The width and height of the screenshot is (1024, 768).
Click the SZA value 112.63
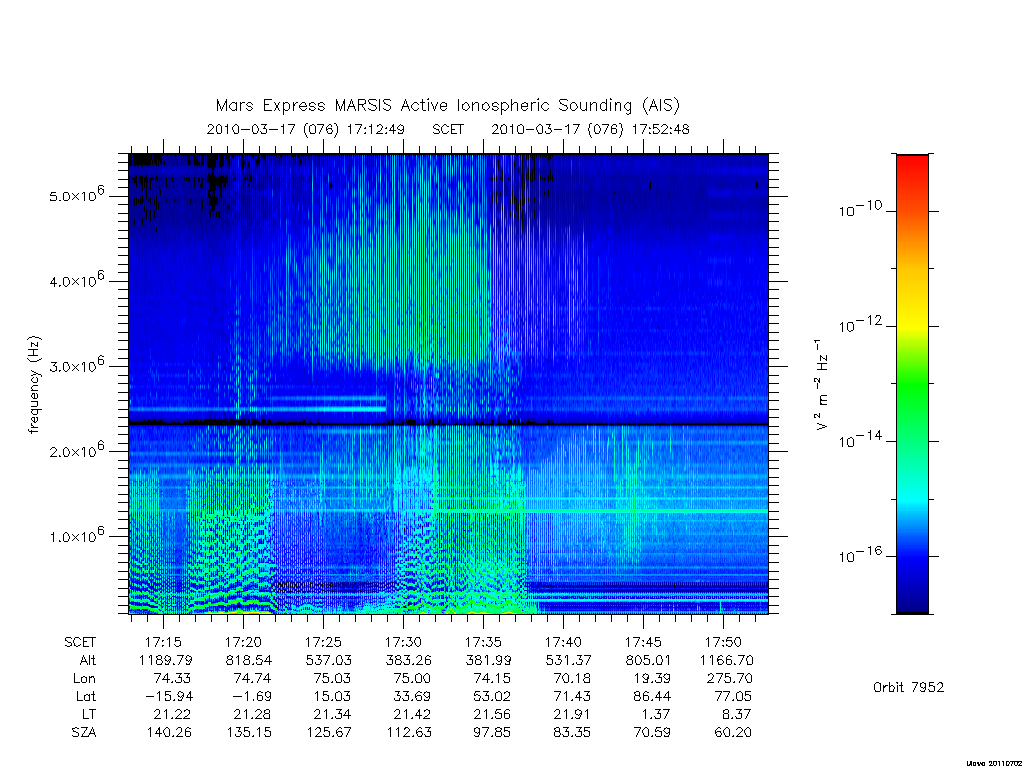(409, 733)
